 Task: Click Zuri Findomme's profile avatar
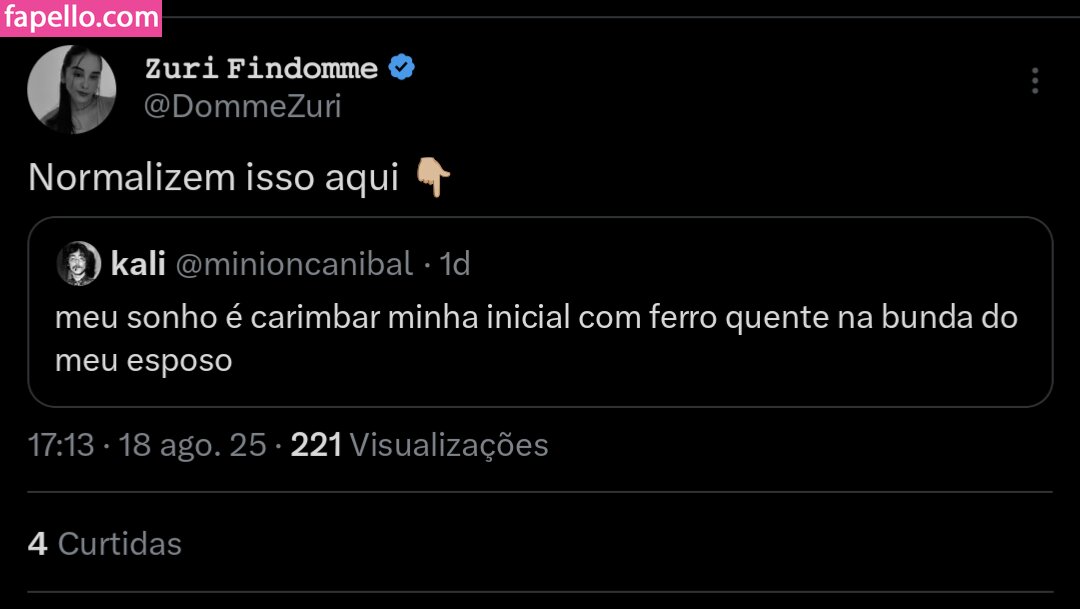[x=72, y=90]
